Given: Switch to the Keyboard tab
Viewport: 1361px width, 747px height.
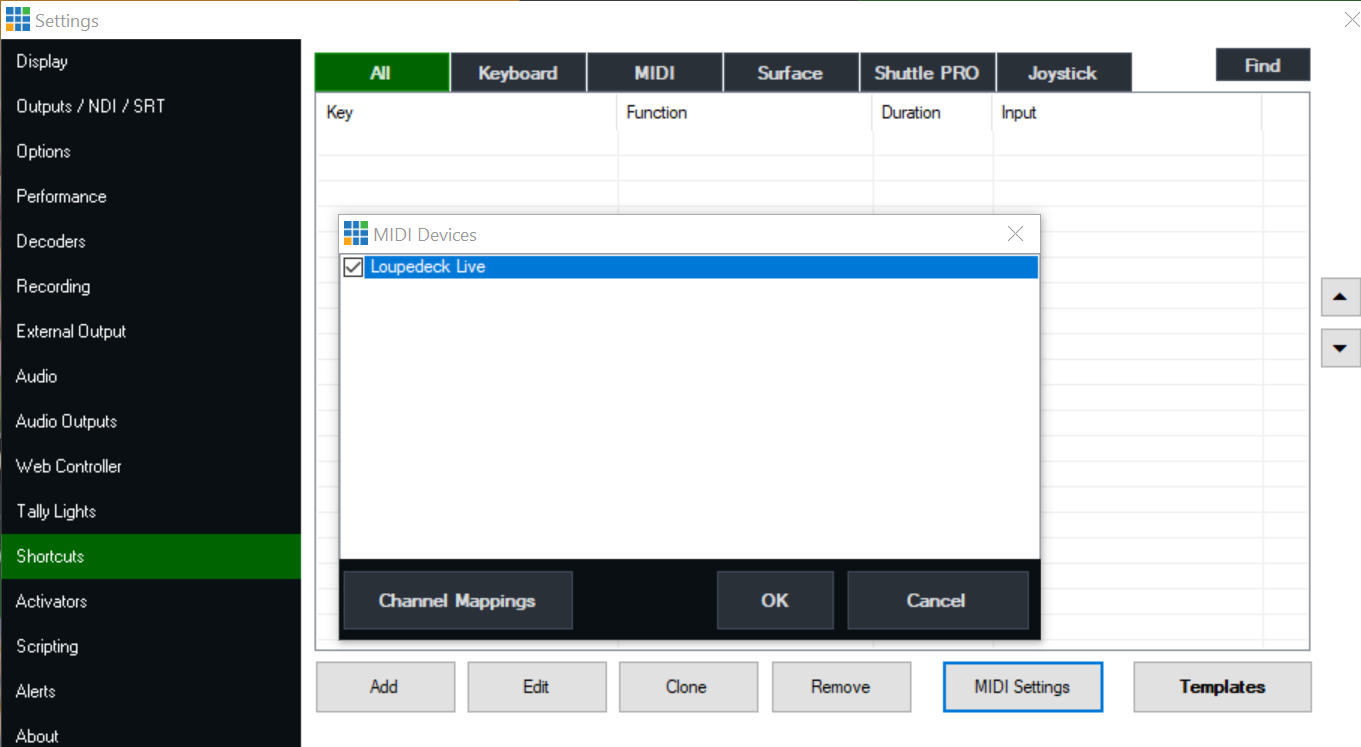Looking at the screenshot, I should [518, 71].
